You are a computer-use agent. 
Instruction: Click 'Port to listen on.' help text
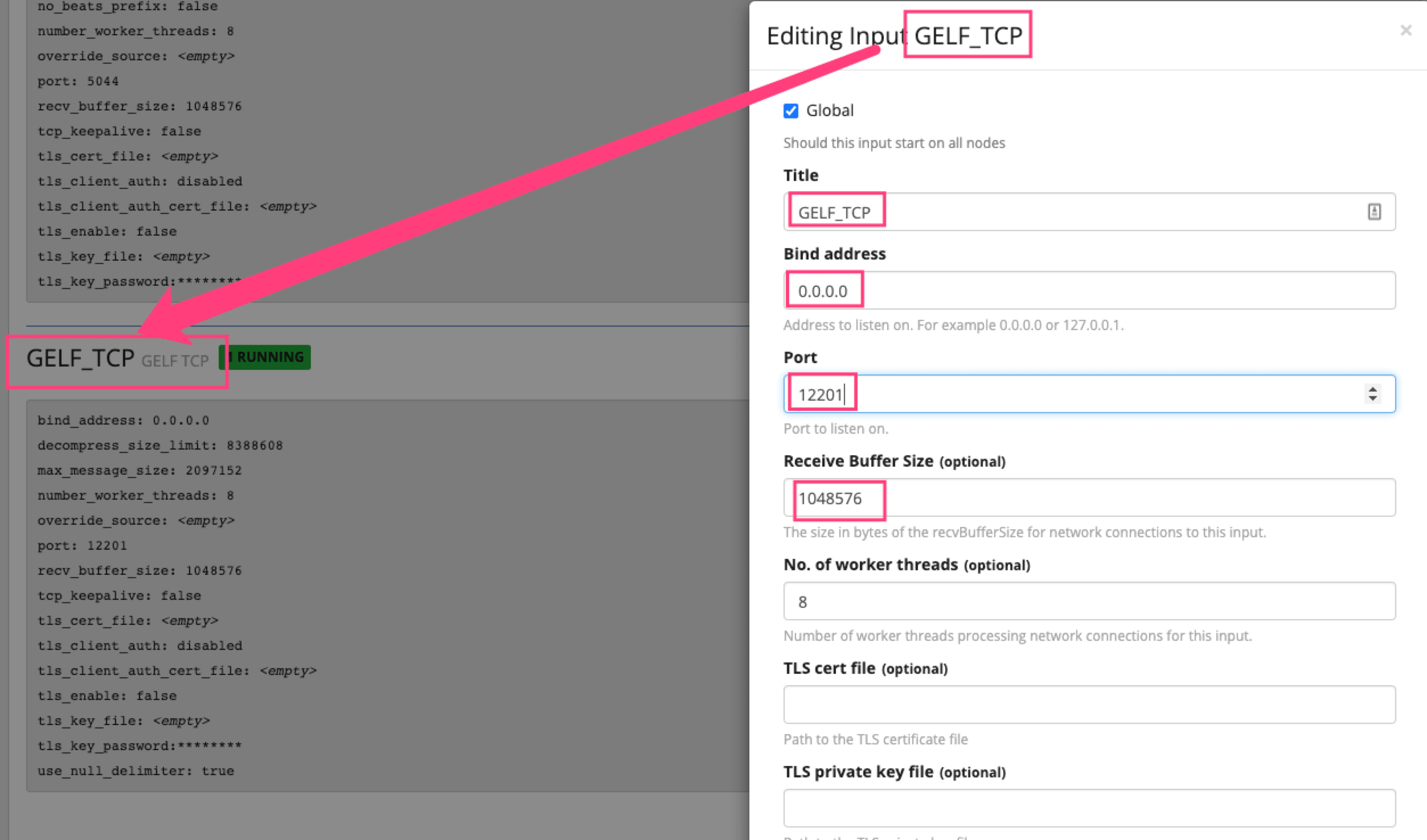coord(835,429)
